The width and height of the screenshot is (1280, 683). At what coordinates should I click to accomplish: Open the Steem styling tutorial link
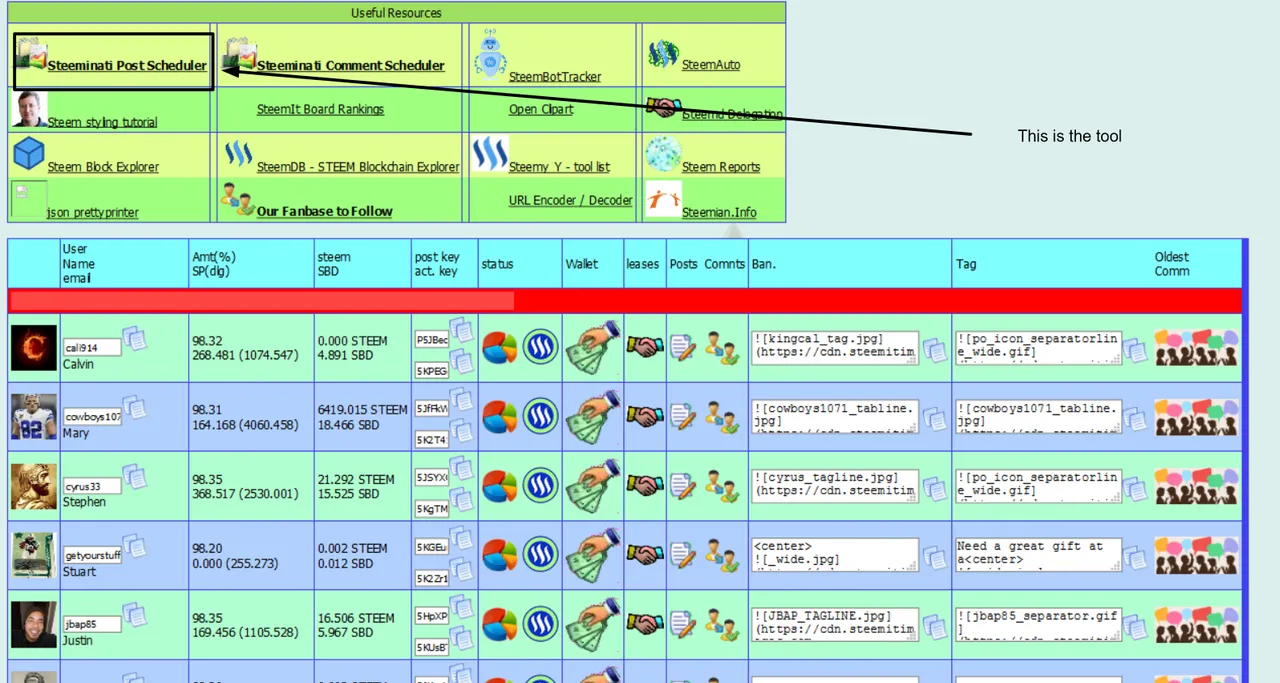coord(102,122)
